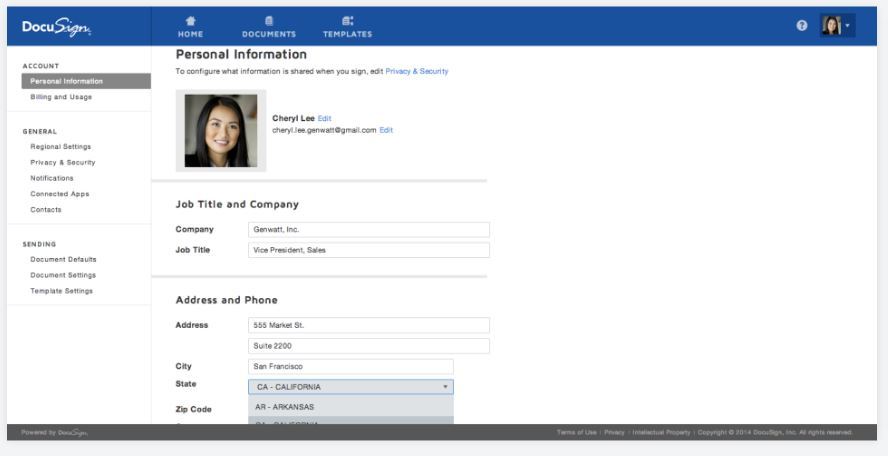The image size is (888, 456).
Task: Edit the email address
Action: 386,130
